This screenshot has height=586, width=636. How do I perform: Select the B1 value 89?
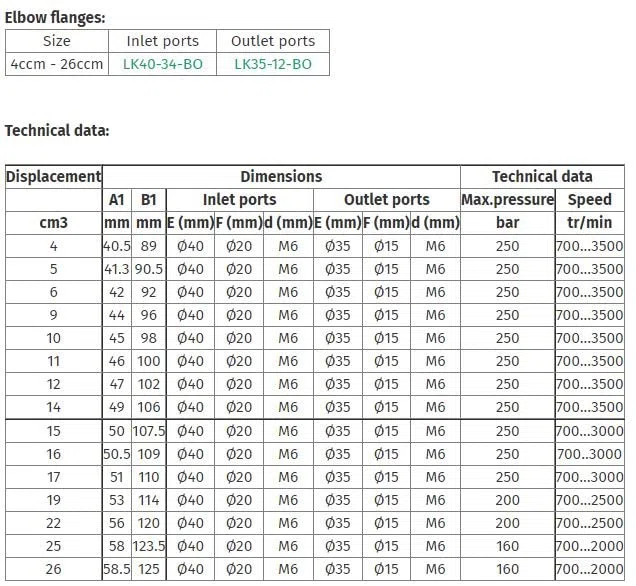tap(148, 246)
